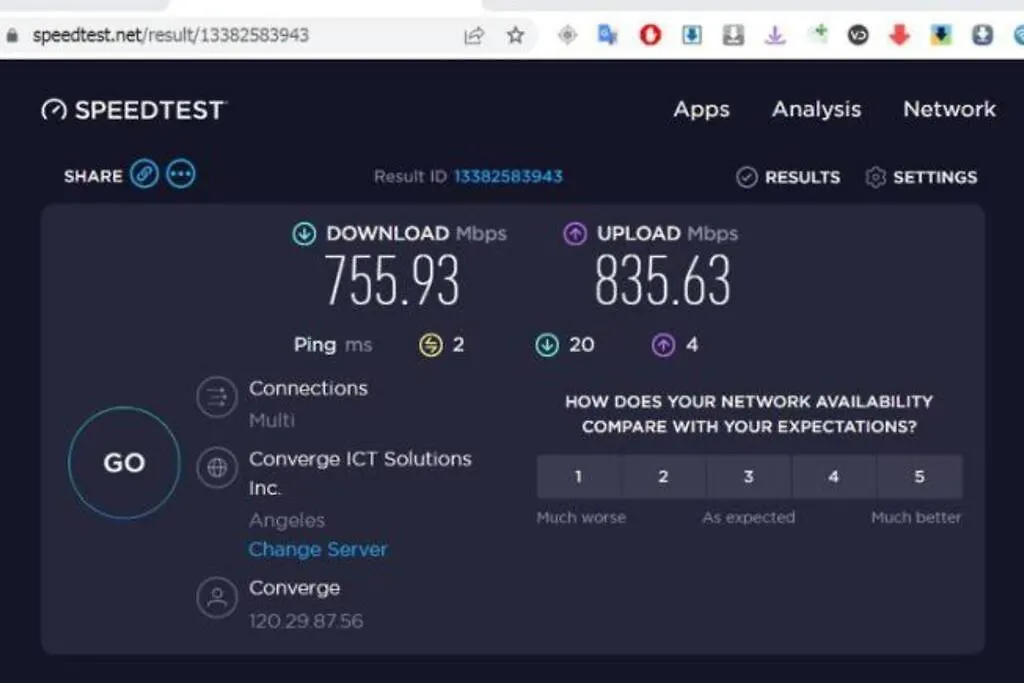Rate network availability as 4
The width and height of the screenshot is (1024, 683).
[834, 477]
